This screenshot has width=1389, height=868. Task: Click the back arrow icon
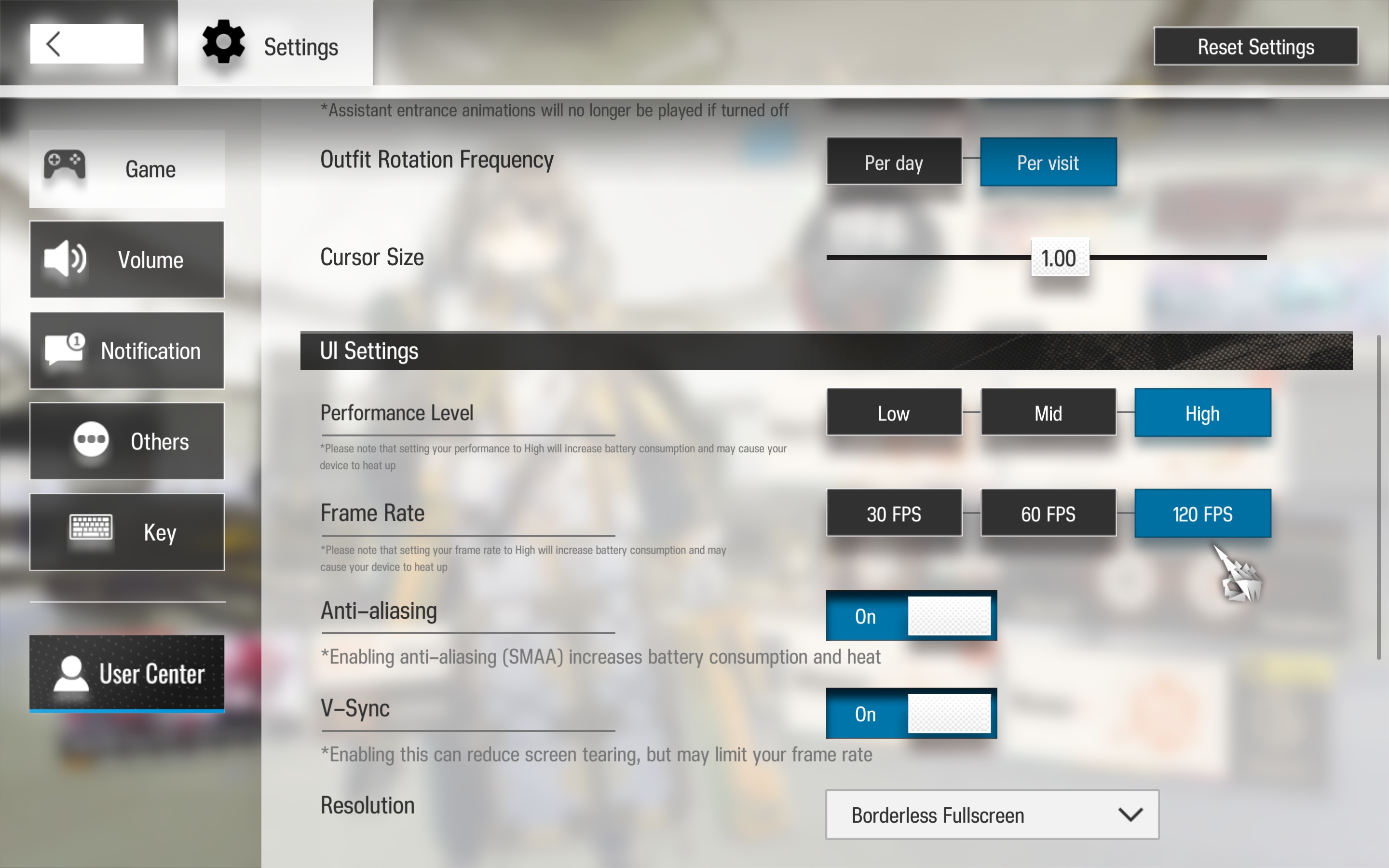point(53,43)
